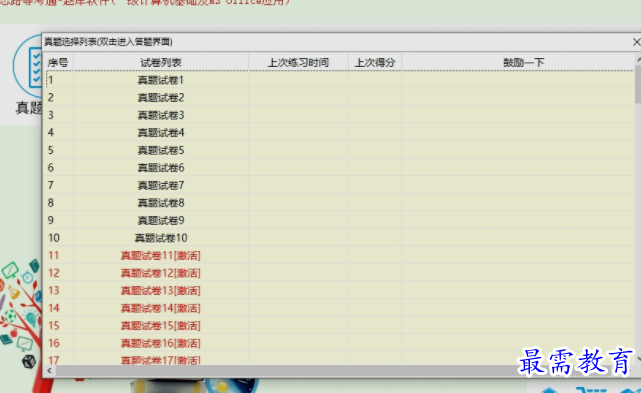641x393 pixels.
Task: Open the 真题 checklist icon in main window
Action: (28, 67)
